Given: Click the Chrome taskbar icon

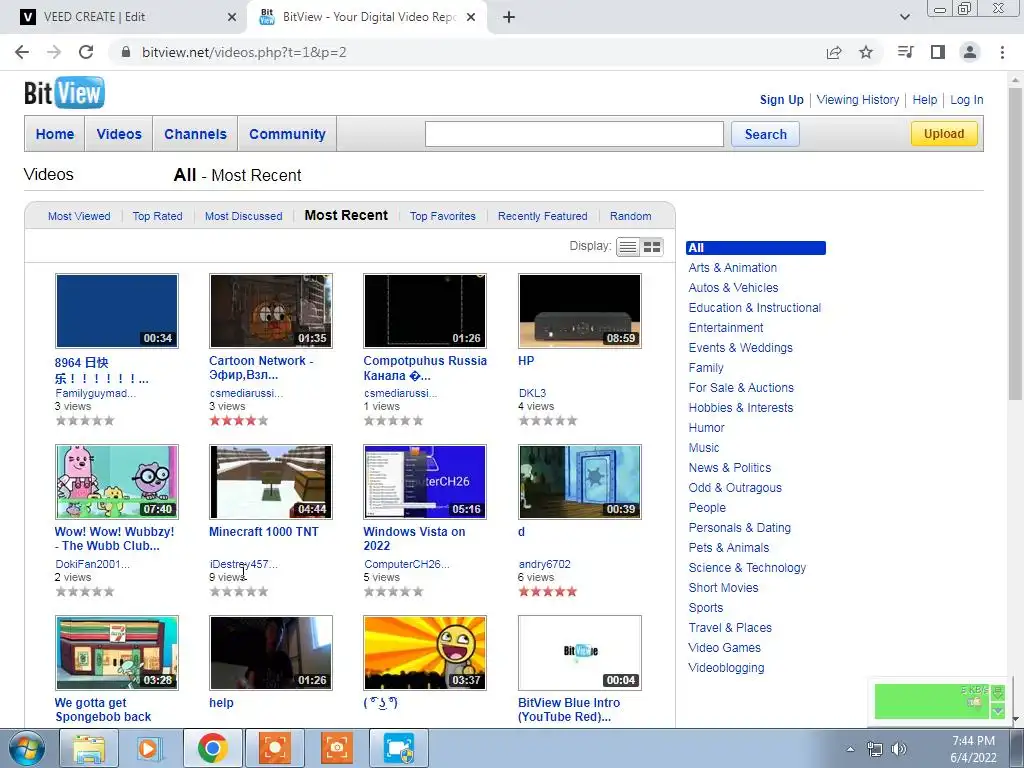Looking at the screenshot, I should click(213, 748).
